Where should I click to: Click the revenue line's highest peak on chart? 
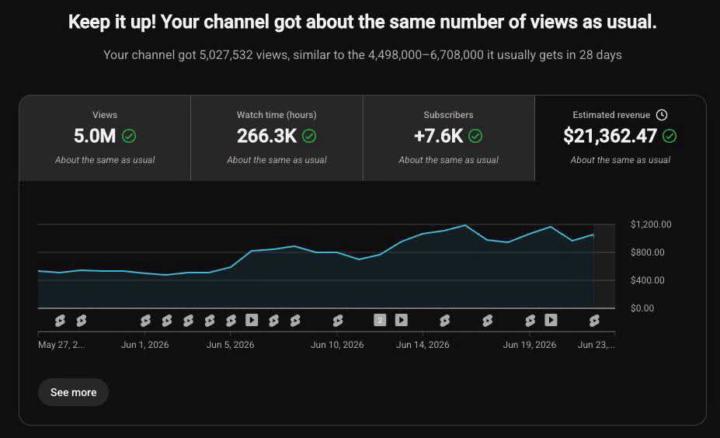click(x=465, y=225)
